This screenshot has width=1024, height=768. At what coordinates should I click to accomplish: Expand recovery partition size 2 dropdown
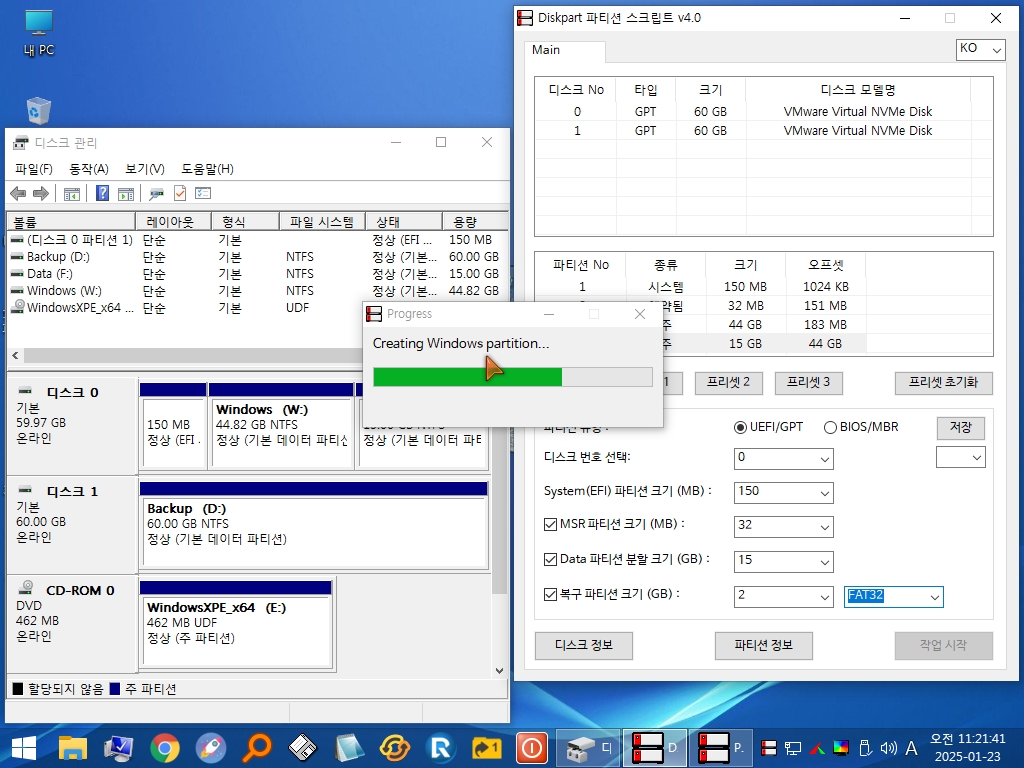coord(783,596)
